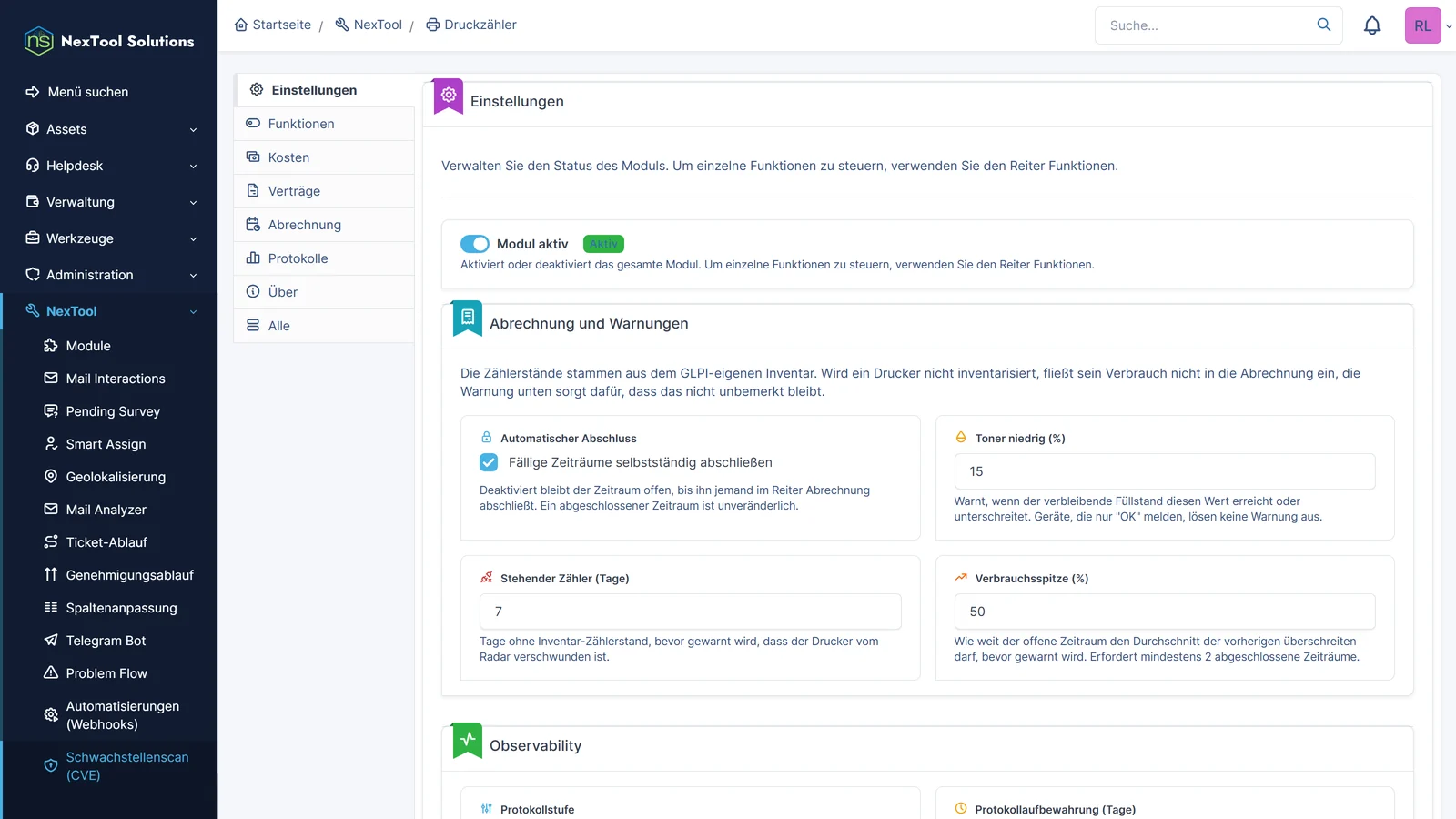1456x819 pixels.
Task: Open the user menu chevron
Action: [x=1449, y=26]
